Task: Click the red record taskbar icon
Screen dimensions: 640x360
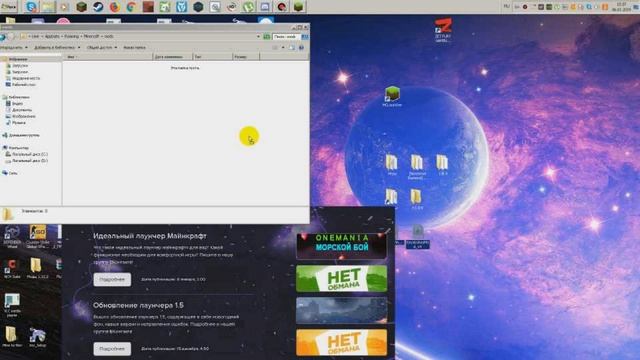Action: [282, 7]
